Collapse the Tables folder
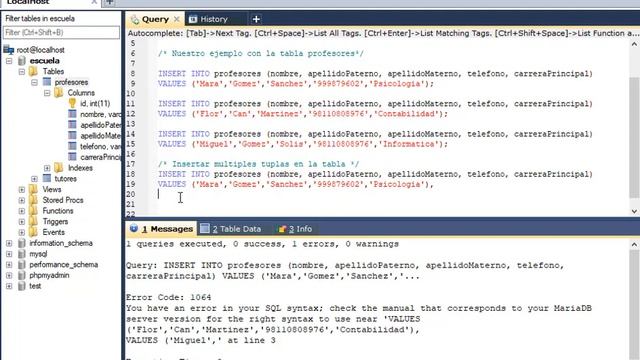Image resolution: width=640 pixels, height=360 pixels. tap(22, 71)
